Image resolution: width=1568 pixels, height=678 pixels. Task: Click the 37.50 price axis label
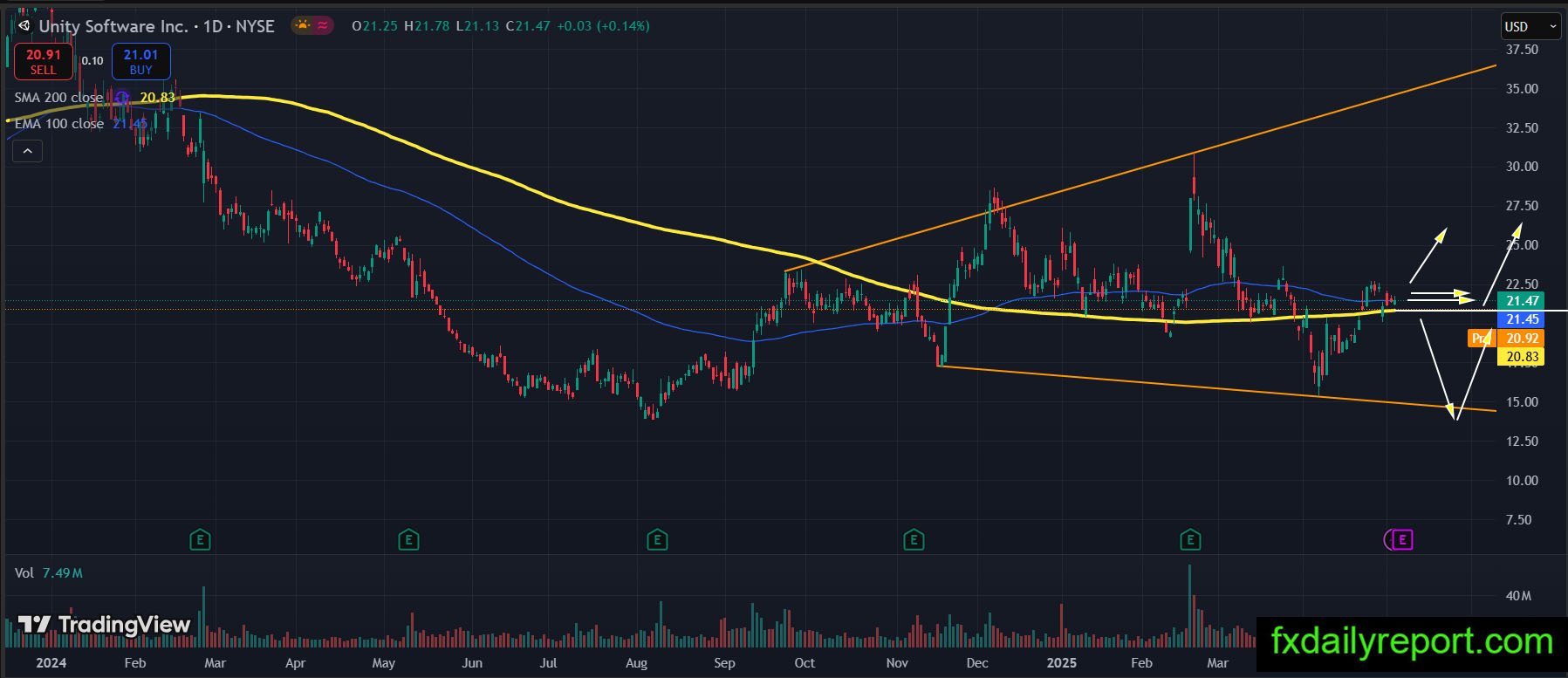(x=1523, y=50)
